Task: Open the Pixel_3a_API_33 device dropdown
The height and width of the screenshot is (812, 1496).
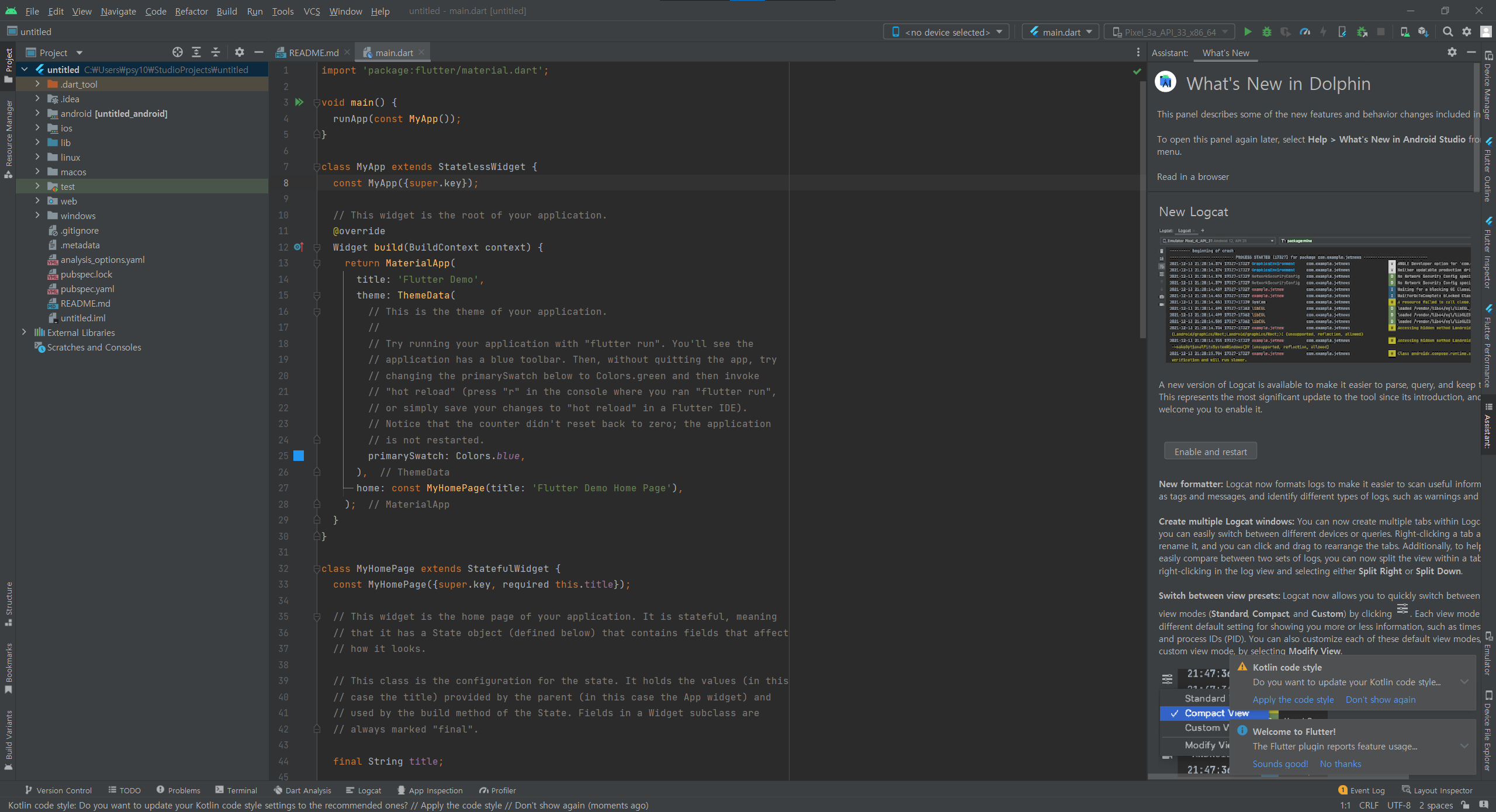Action: pos(1170,32)
